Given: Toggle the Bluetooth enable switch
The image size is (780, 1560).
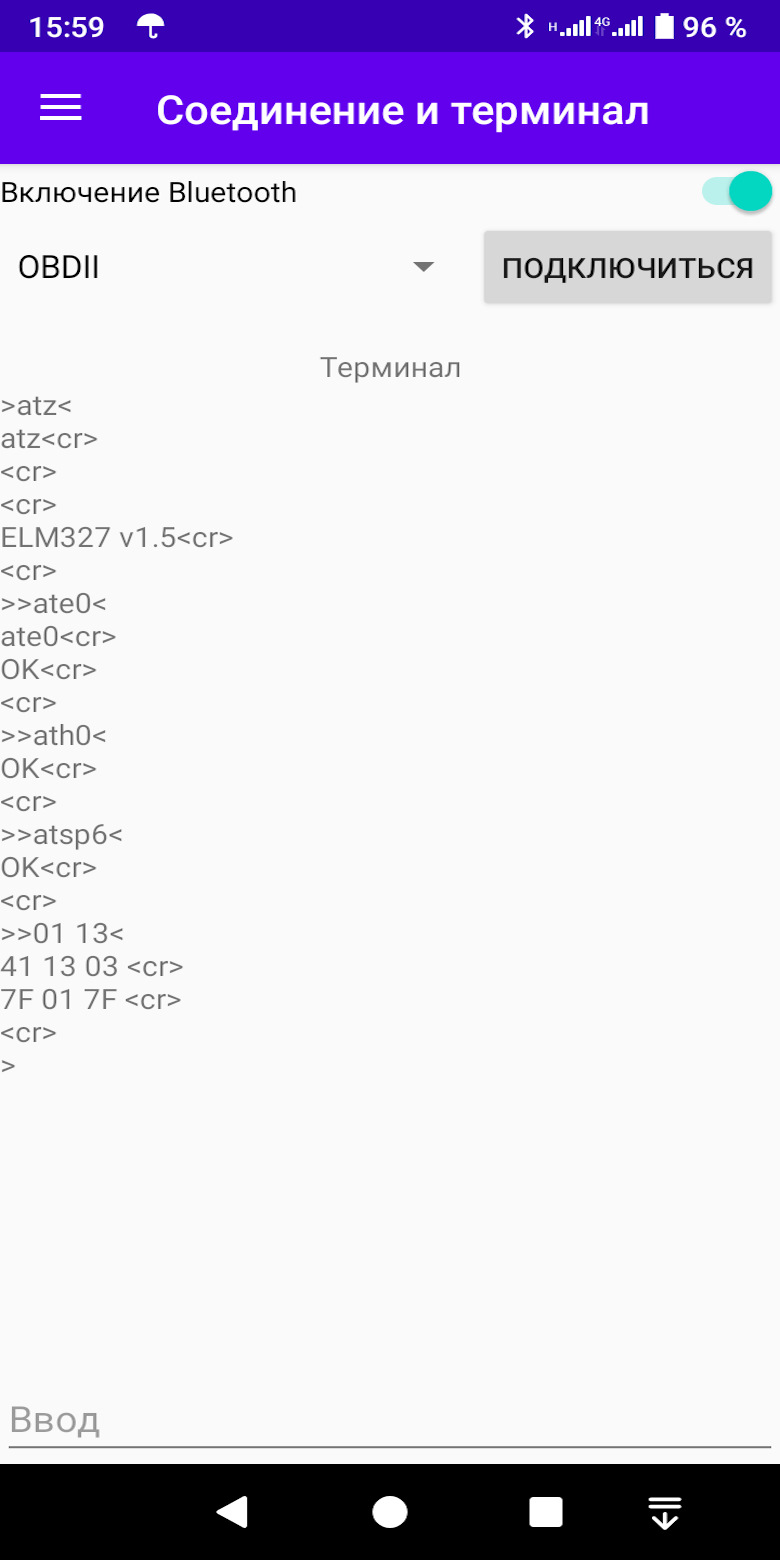Looking at the screenshot, I should click(x=737, y=192).
